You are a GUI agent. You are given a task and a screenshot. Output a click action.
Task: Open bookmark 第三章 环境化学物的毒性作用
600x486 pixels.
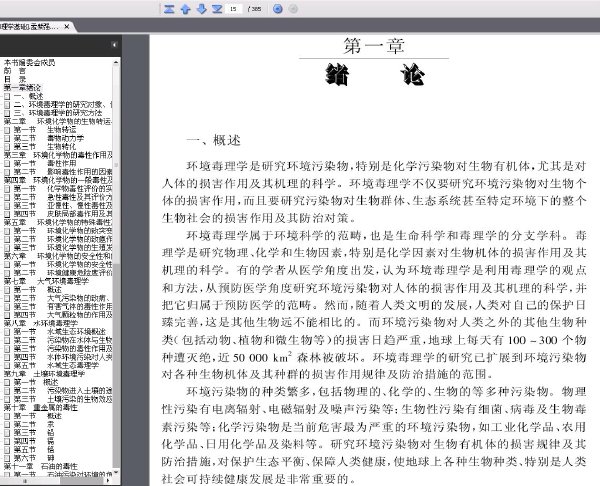pyautogui.click(x=58, y=155)
